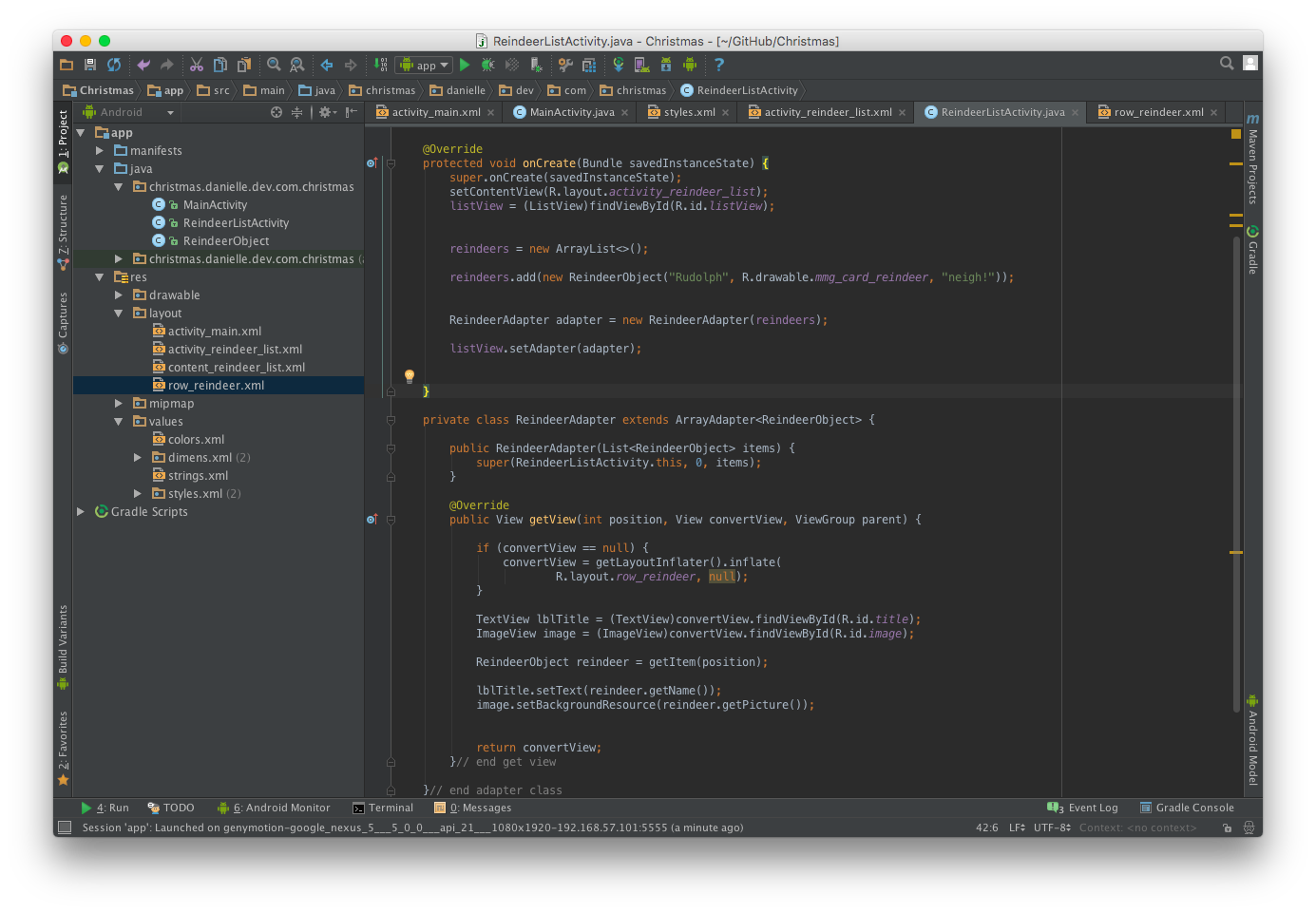Click the Debug app bug icon
Image resolution: width=1316 pixels, height=913 pixels.
[x=487, y=65]
